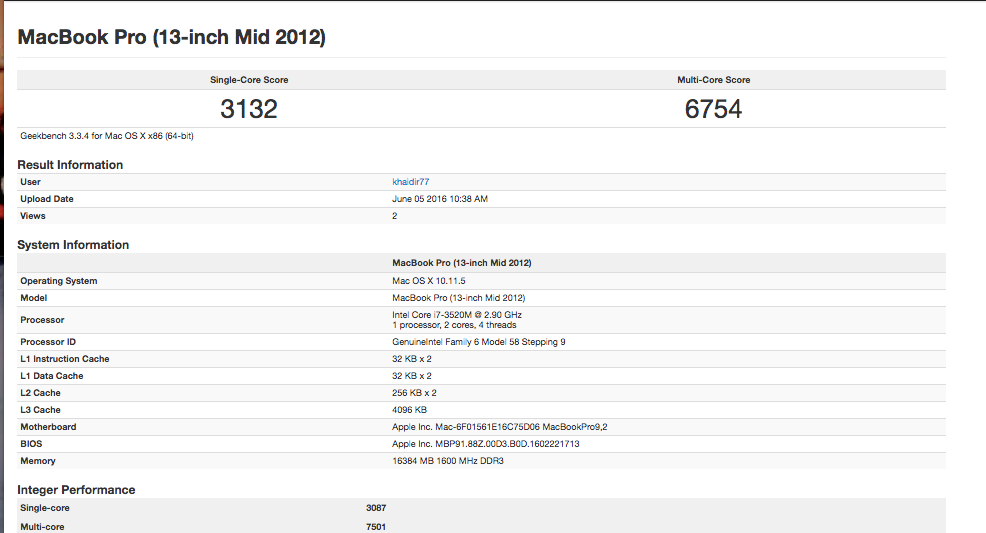Click the Multi-Core Score header label
986x533 pixels.
(x=713, y=80)
